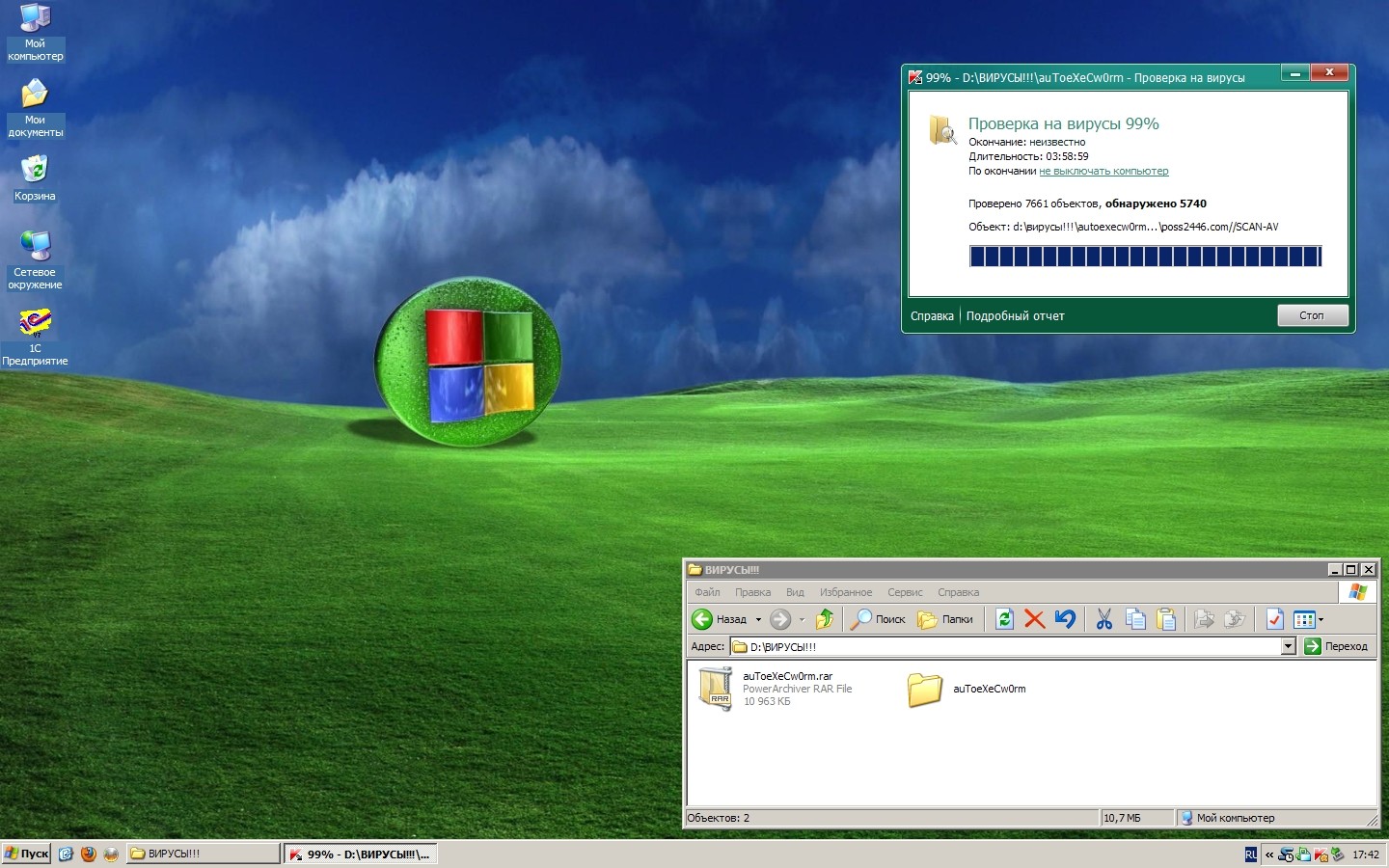Viewport: 1389px width, 868px height.
Task: Expand the address bar dropdown arrow
Action: (1288, 646)
